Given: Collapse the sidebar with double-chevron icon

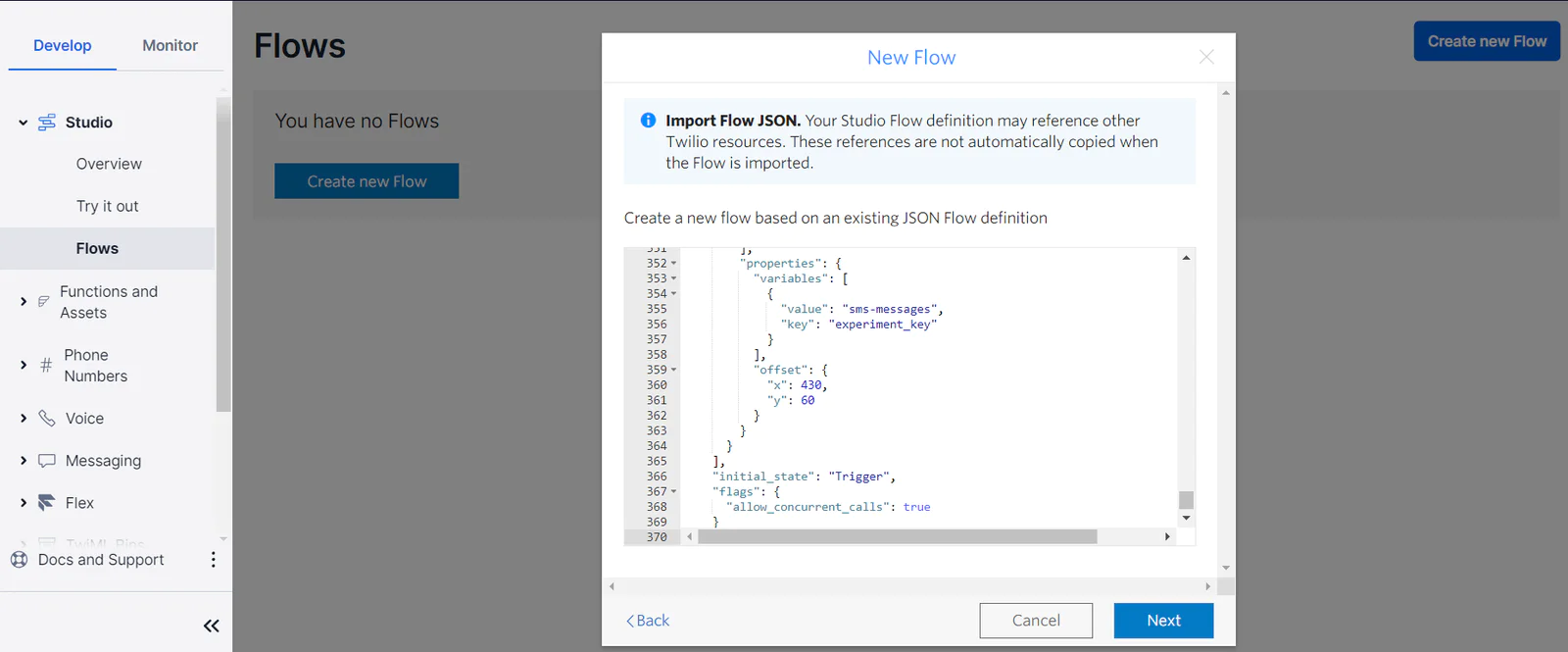Looking at the screenshot, I should pyautogui.click(x=211, y=626).
